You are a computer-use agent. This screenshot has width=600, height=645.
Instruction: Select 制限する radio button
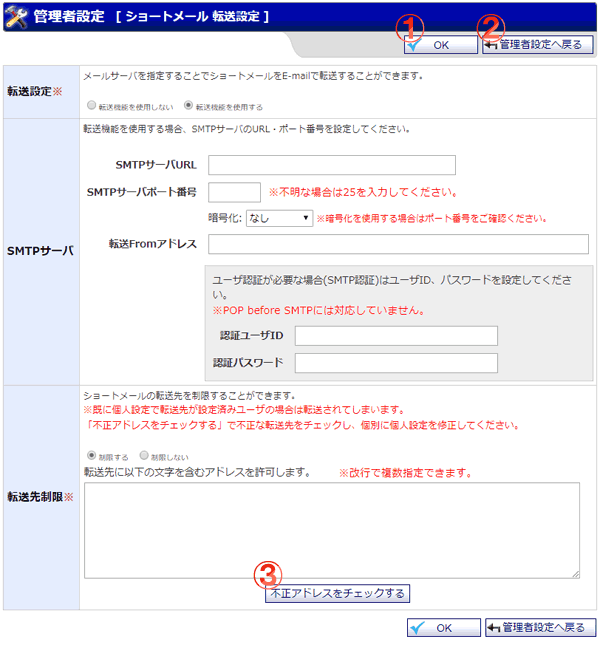[91, 455]
